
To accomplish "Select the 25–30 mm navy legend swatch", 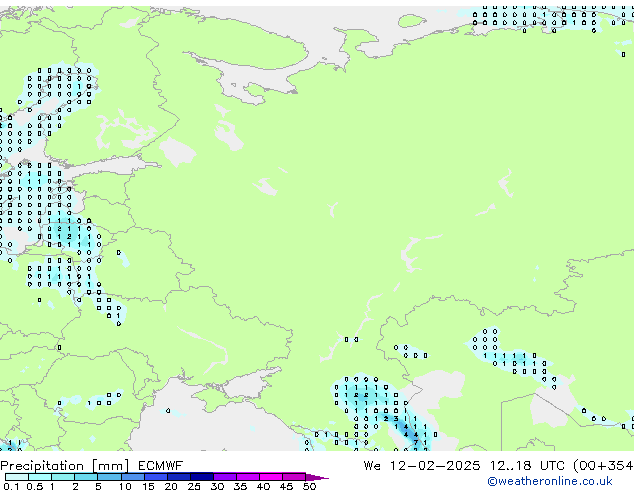I will pyautogui.click(x=202, y=477).
